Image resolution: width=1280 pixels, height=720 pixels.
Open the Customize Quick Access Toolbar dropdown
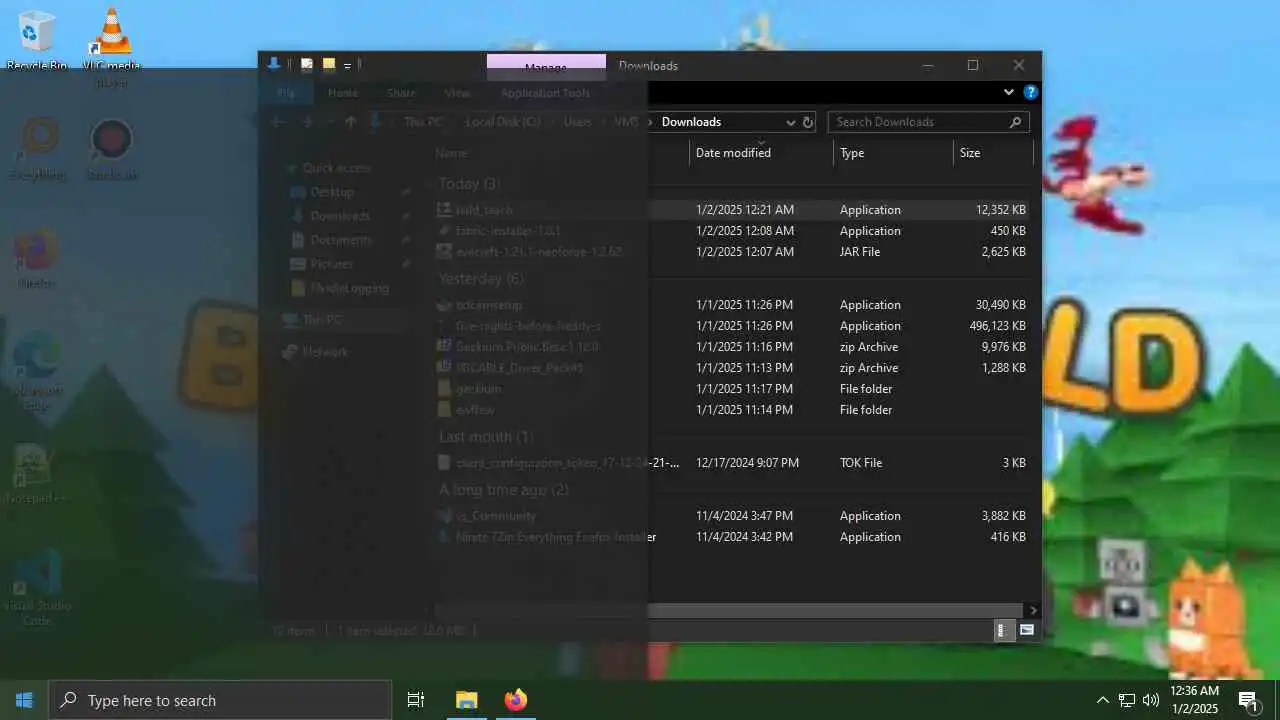[347, 65]
